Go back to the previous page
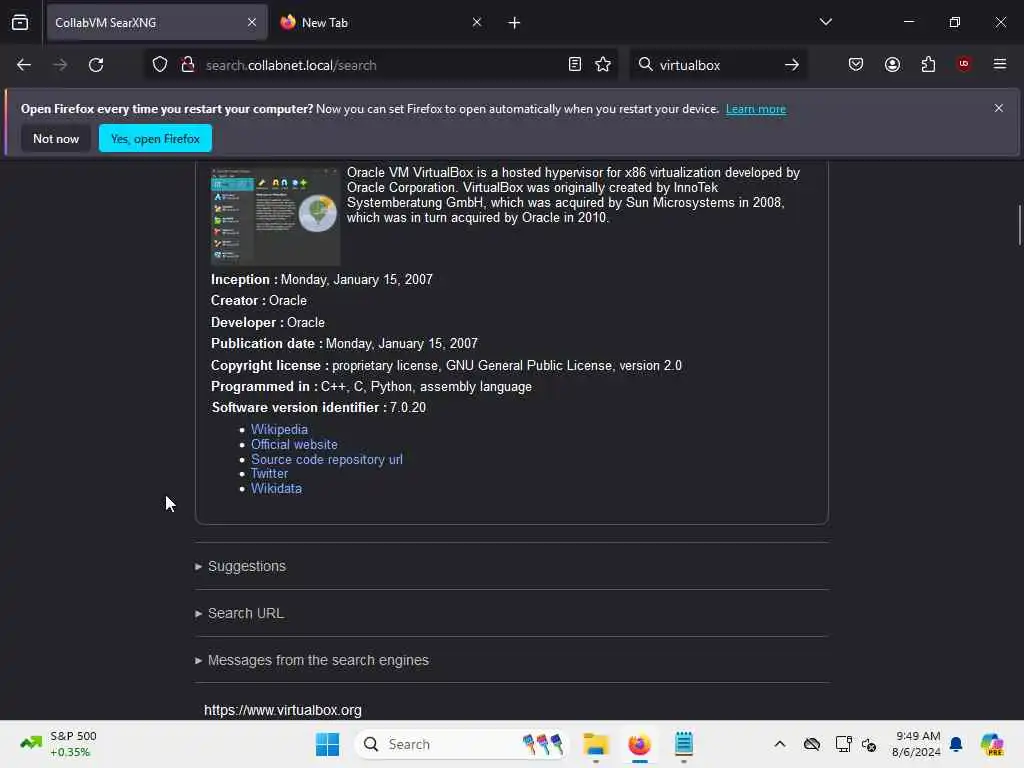The image size is (1024, 768). 24,65
